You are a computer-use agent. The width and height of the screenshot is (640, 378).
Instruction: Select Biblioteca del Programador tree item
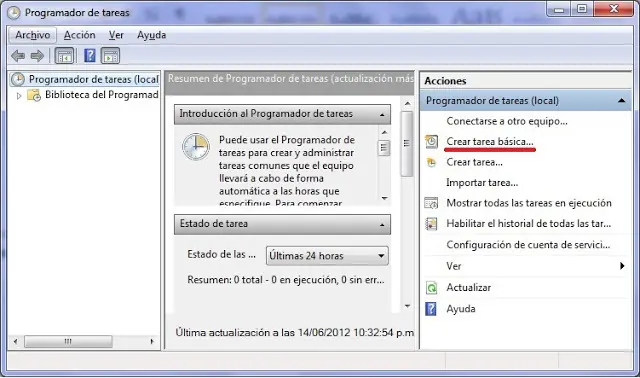(101, 95)
